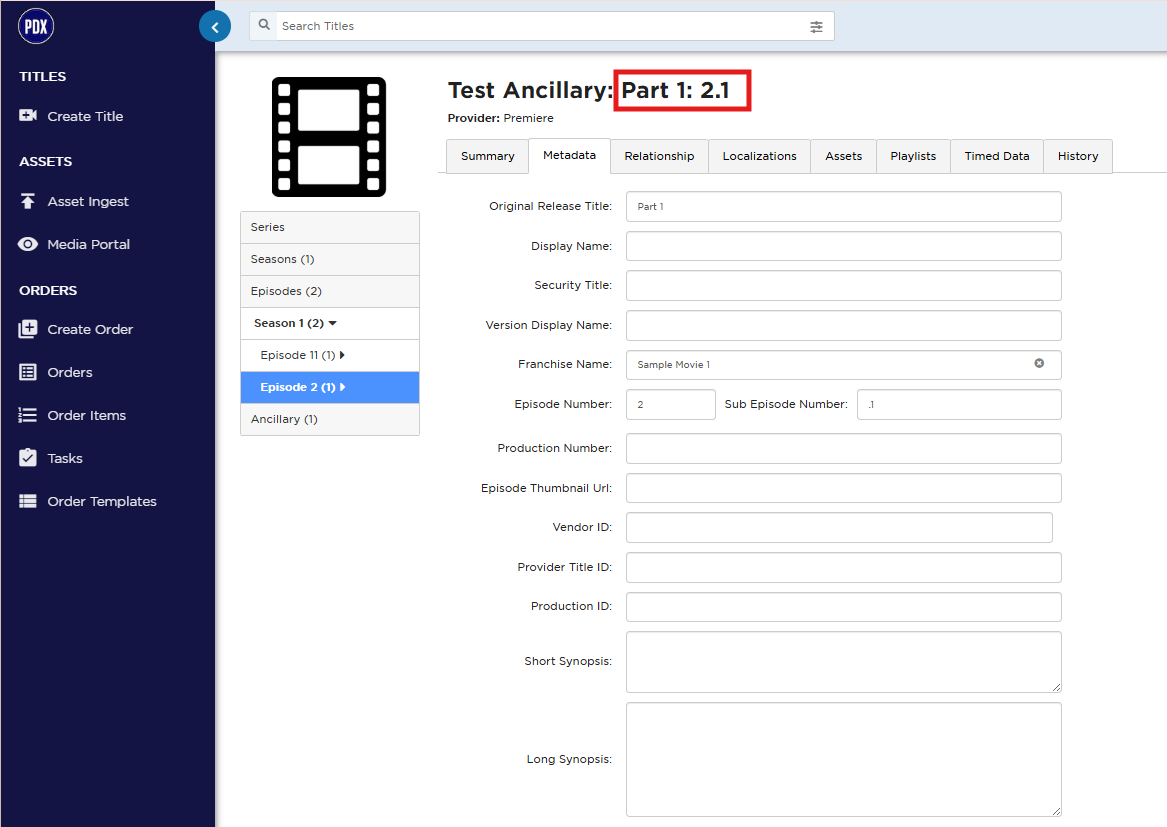Click the Test Ancillary page title
Viewport: 1167px width, 827px height.
coord(588,90)
